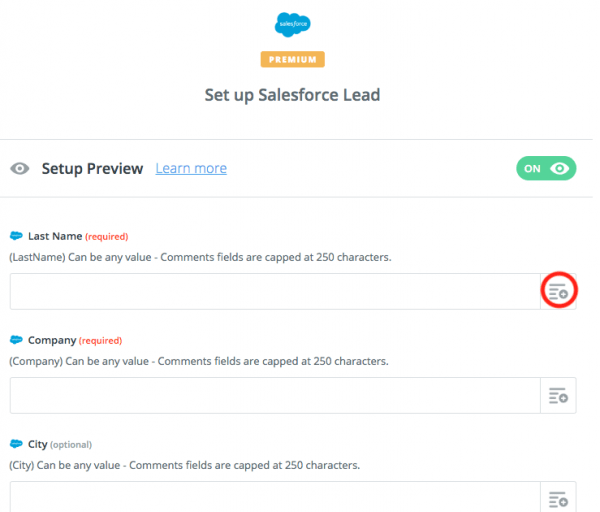Click the PREMIUM badge

pos(292,60)
